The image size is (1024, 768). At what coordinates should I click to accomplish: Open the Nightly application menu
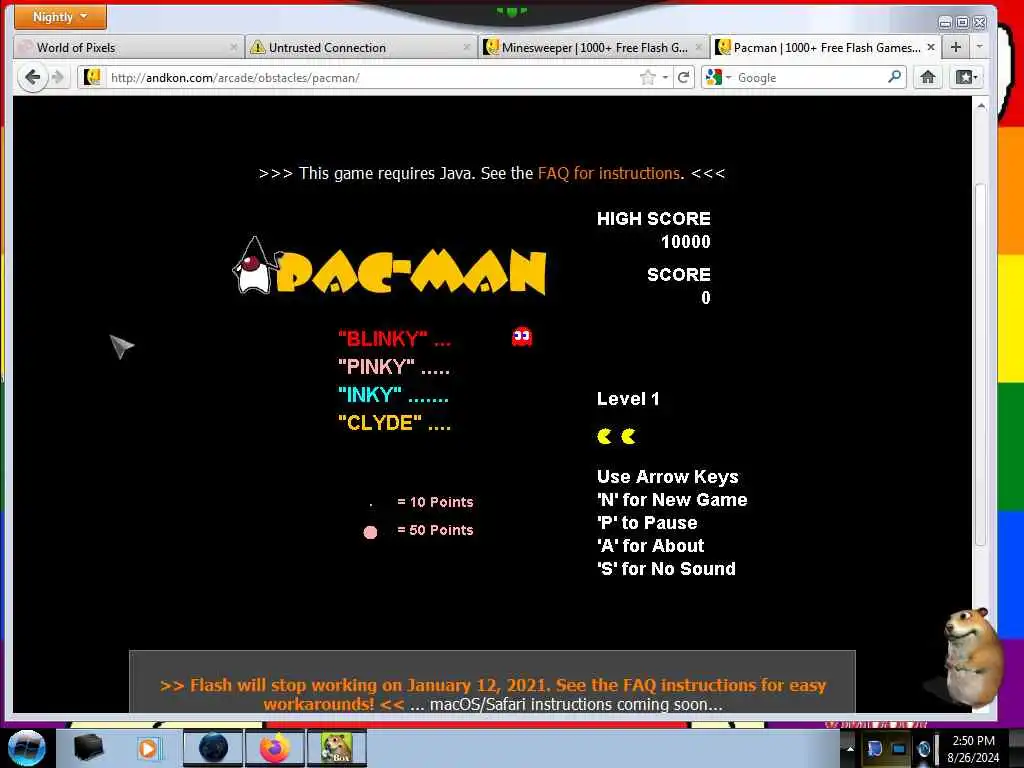(59, 17)
